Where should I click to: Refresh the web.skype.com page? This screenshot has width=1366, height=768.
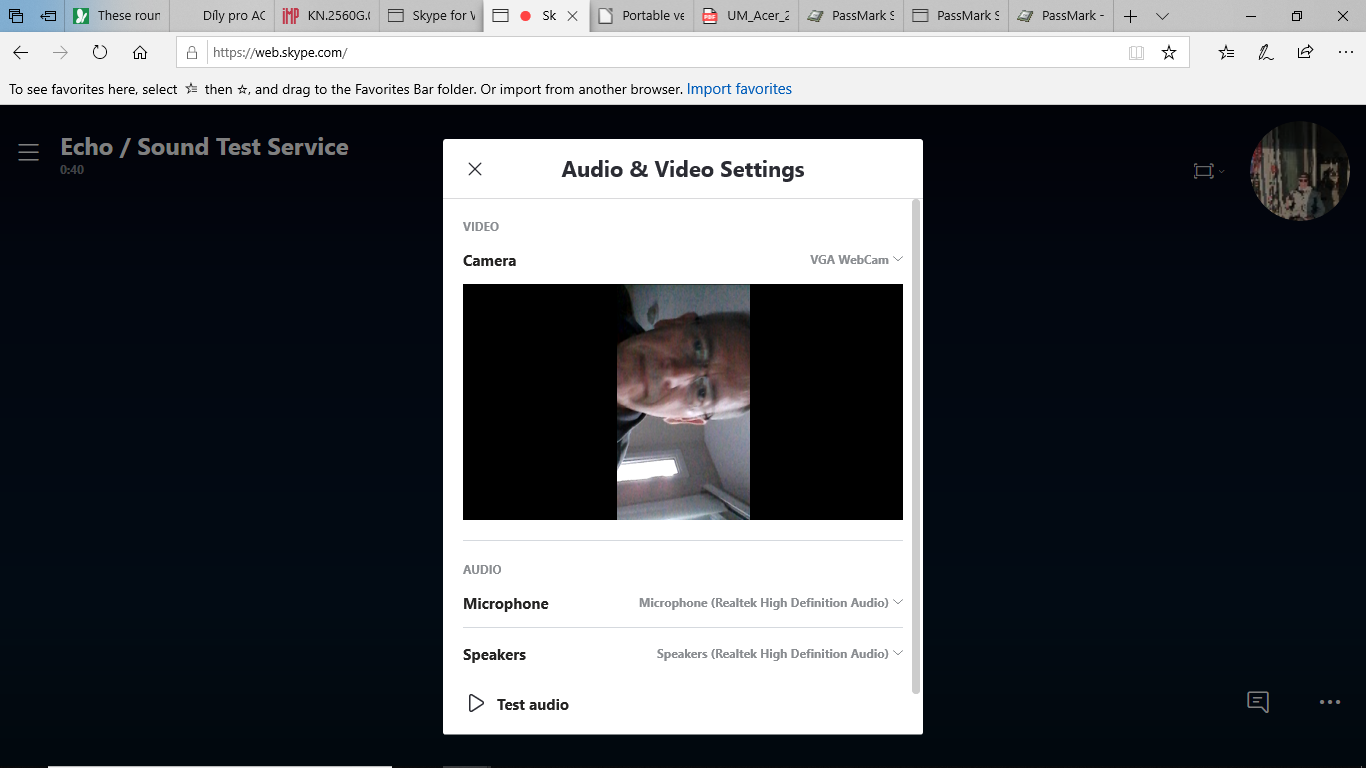100,53
